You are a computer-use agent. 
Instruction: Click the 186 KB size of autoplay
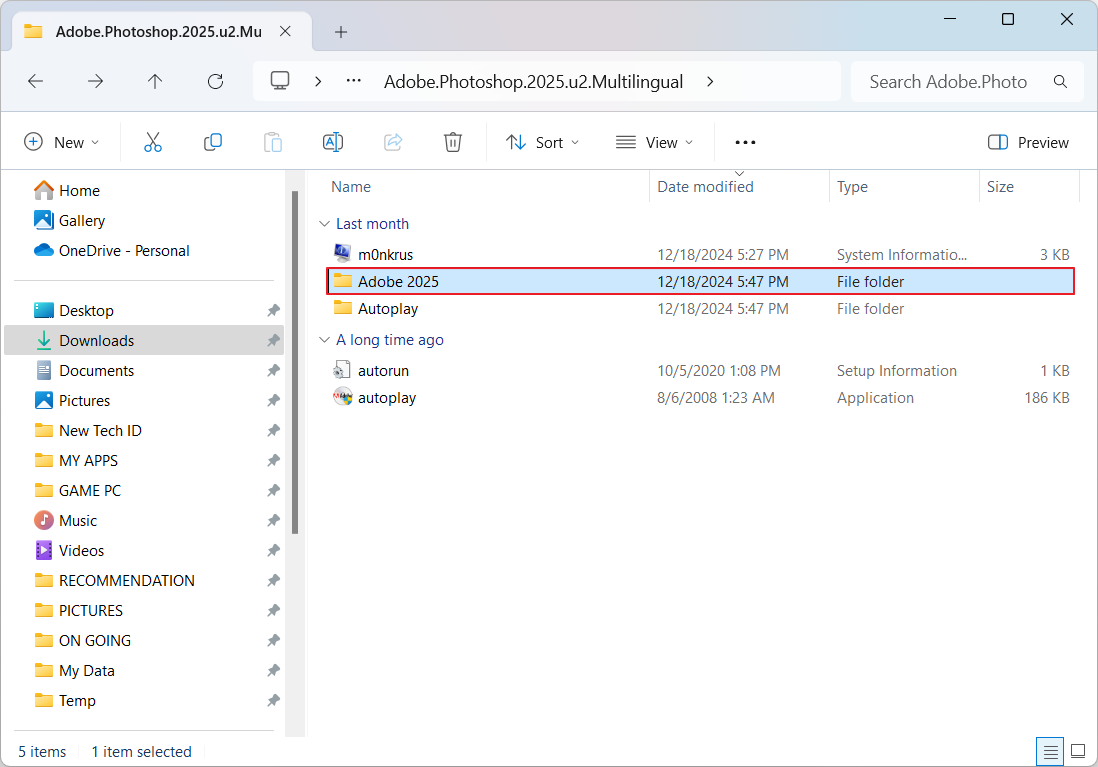click(x=1047, y=398)
